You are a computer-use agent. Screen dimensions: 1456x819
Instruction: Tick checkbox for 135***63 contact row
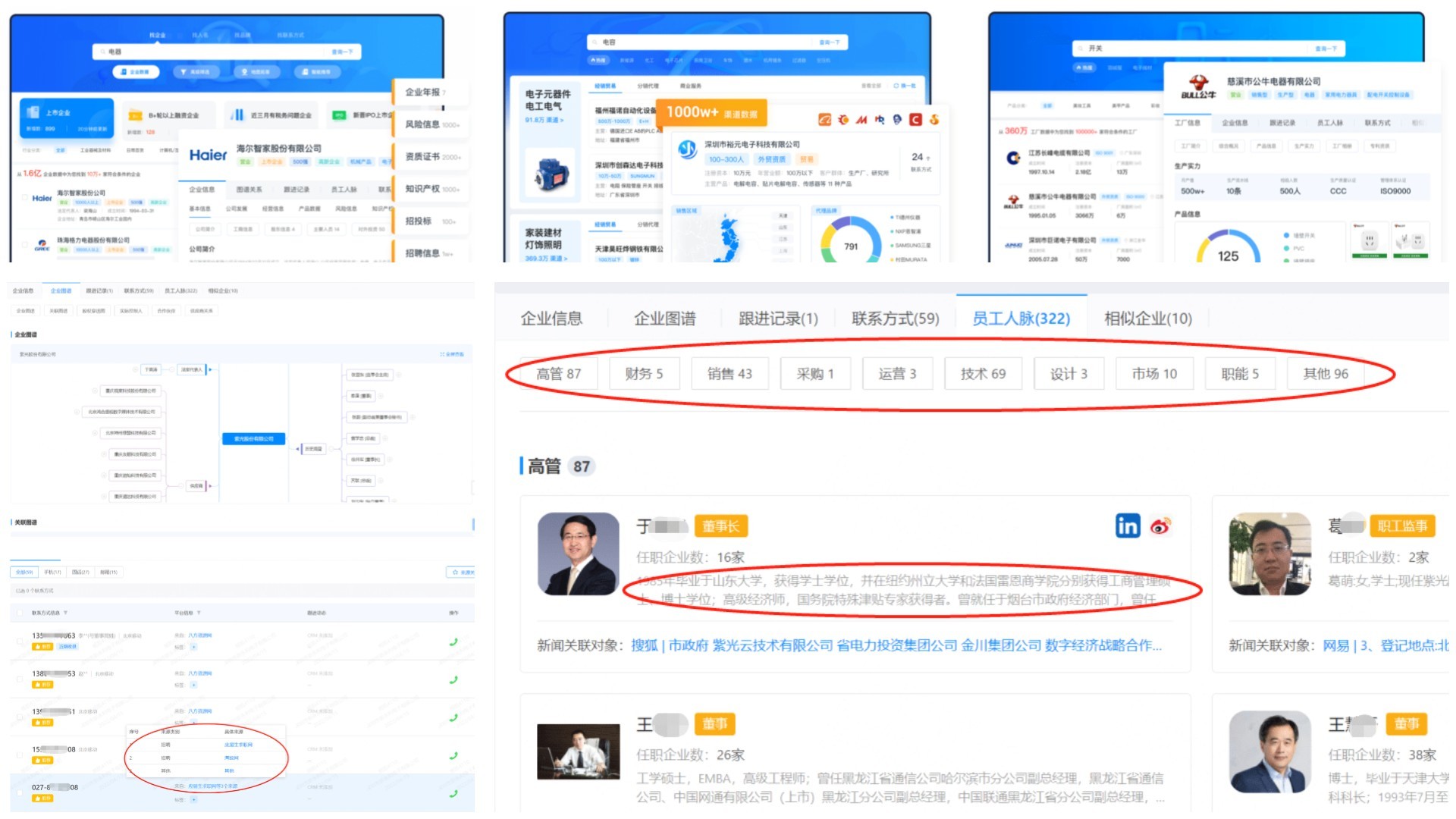(19, 642)
